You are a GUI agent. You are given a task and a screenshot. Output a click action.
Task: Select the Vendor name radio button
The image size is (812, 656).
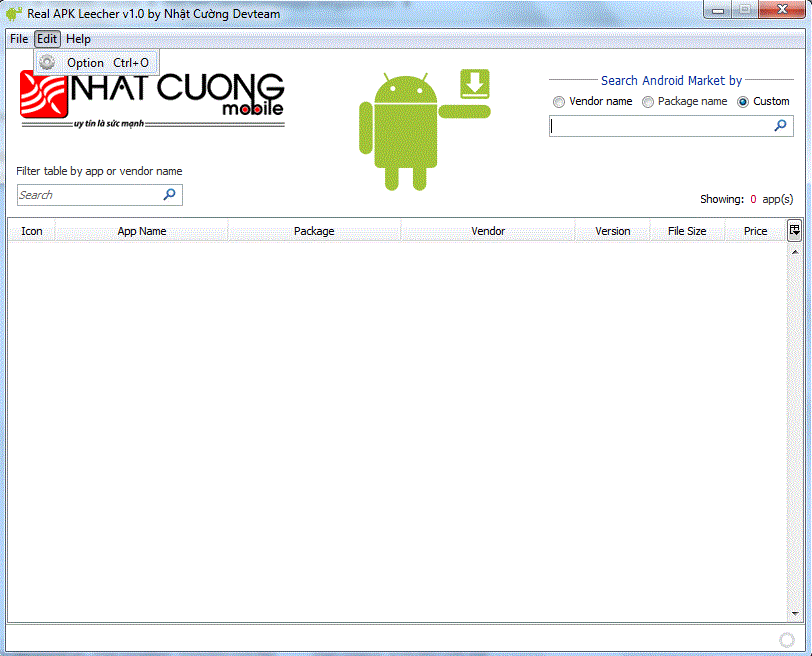point(559,102)
